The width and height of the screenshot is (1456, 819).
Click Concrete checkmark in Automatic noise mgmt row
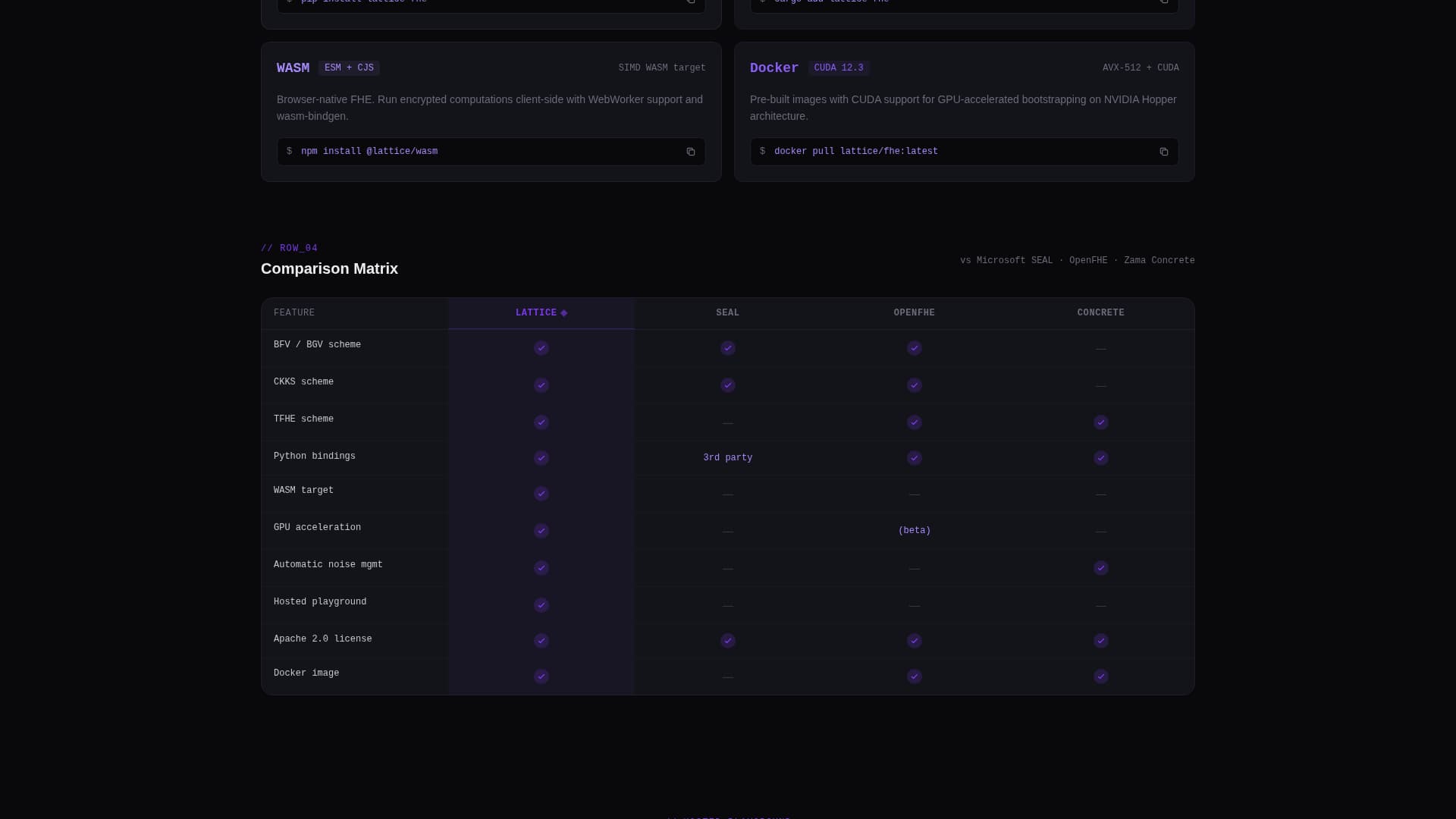(1101, 568)
